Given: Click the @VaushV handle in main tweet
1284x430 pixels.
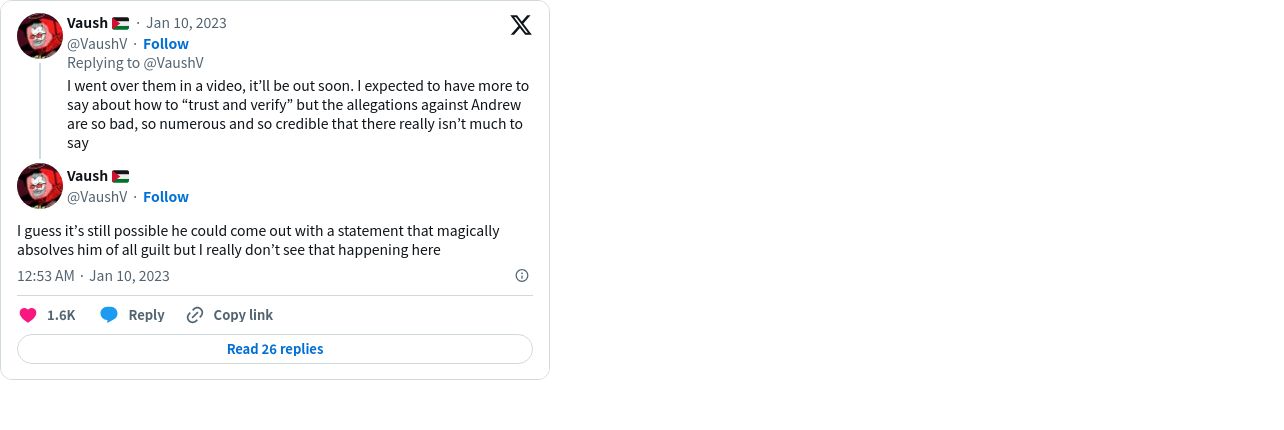Looking at the screenshot, I should point(97,197).
